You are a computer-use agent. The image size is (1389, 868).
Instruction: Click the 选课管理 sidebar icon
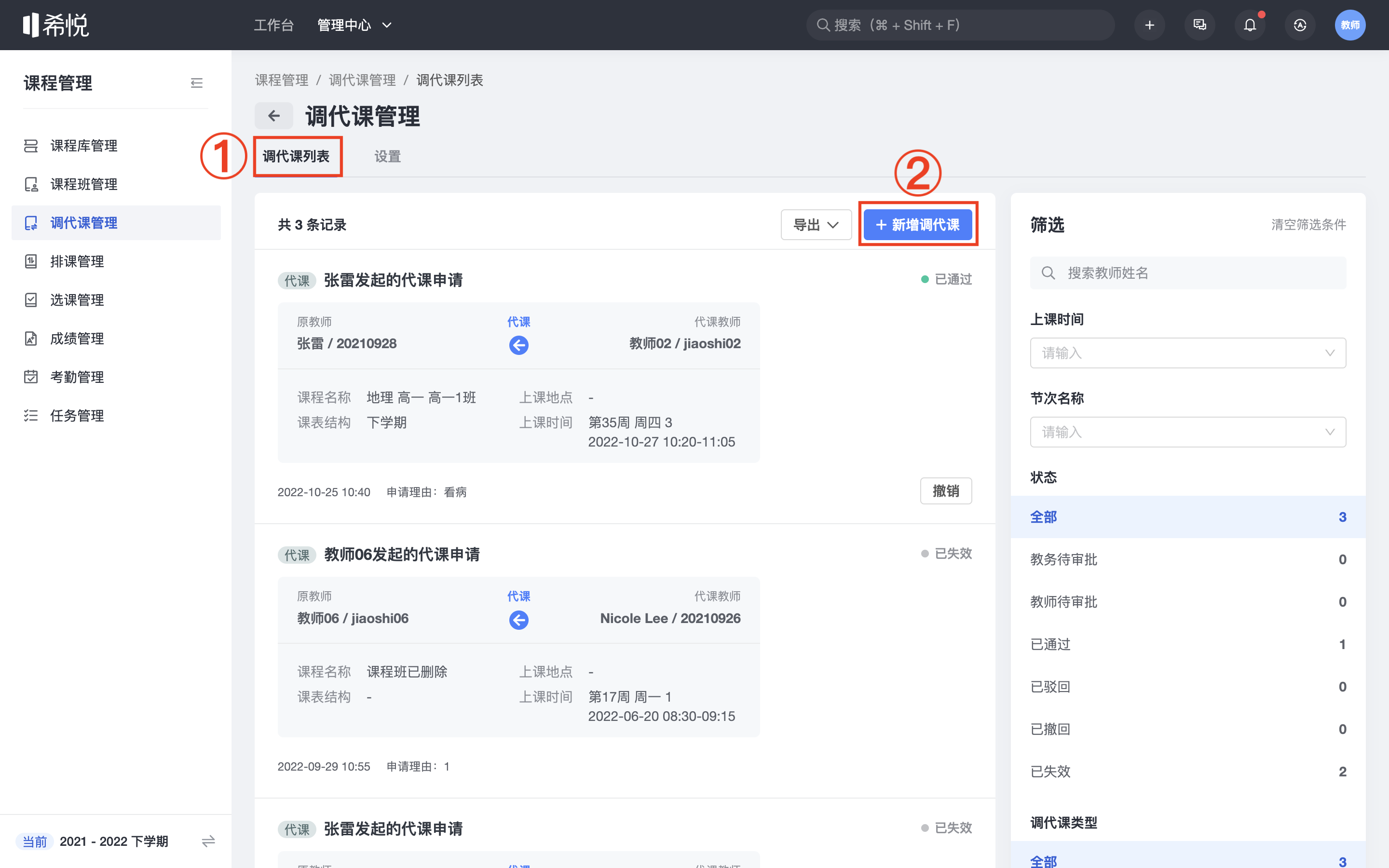tap(31, 299)
